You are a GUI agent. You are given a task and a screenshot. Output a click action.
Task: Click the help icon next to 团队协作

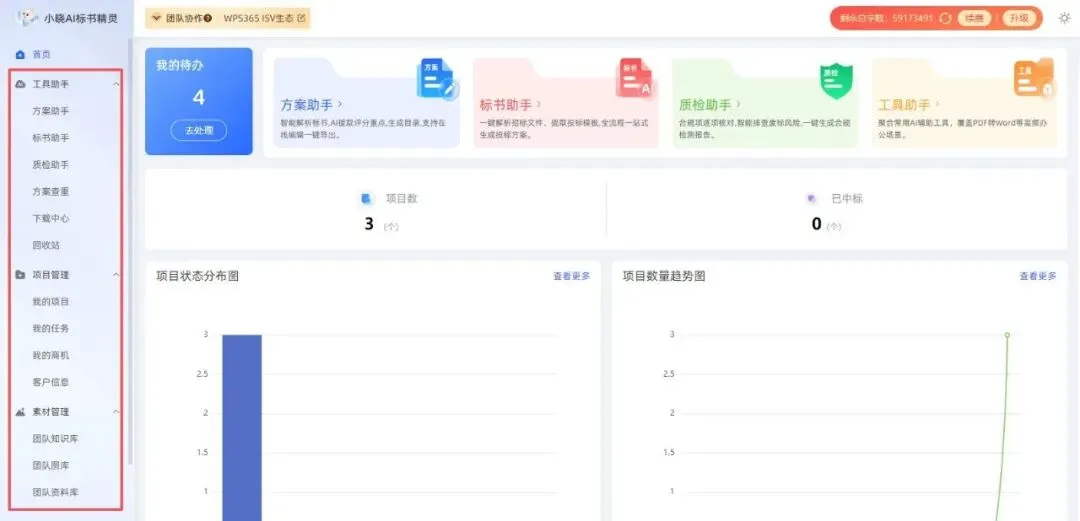tap(207, 18)
